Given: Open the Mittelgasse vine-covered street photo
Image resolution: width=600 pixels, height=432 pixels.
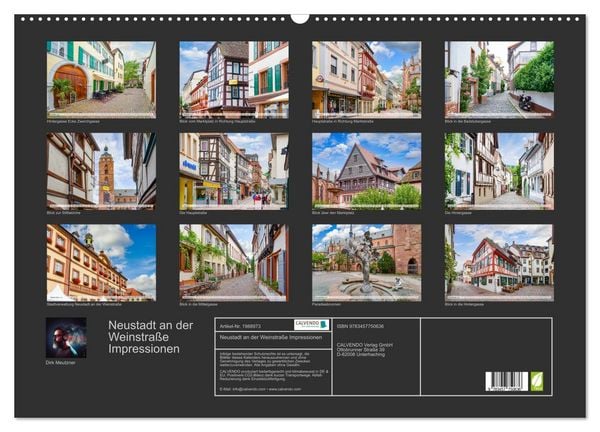Looking at the screenshot, I should click(x=234, y=262).
